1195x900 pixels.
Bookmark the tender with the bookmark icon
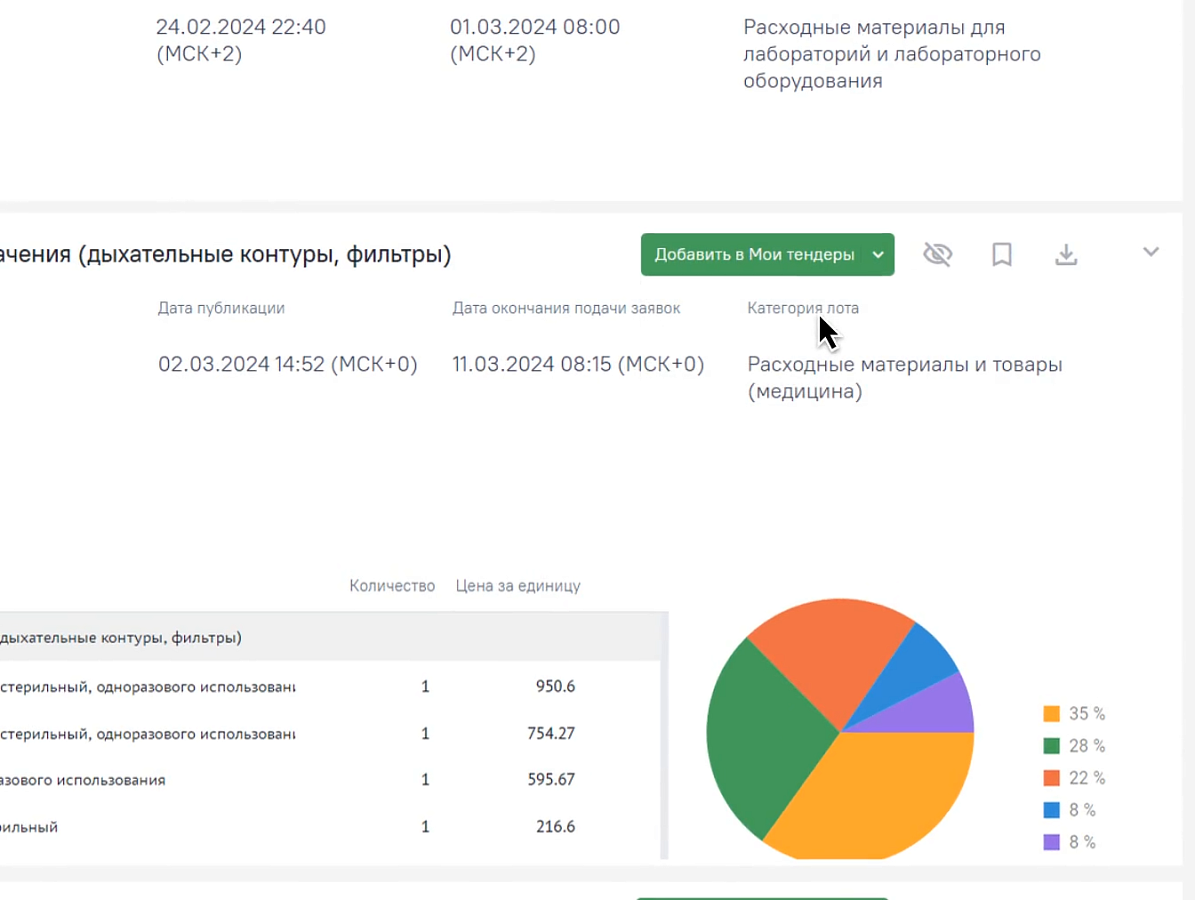(1001, 255)
